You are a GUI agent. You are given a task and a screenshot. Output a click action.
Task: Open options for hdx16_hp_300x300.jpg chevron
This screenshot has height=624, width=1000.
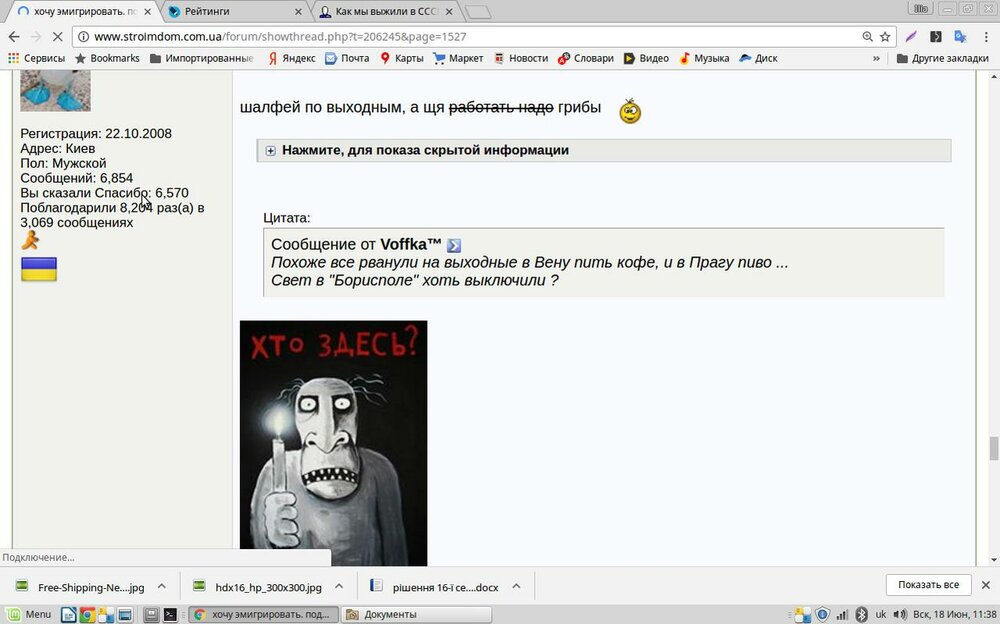coord(339,586)
